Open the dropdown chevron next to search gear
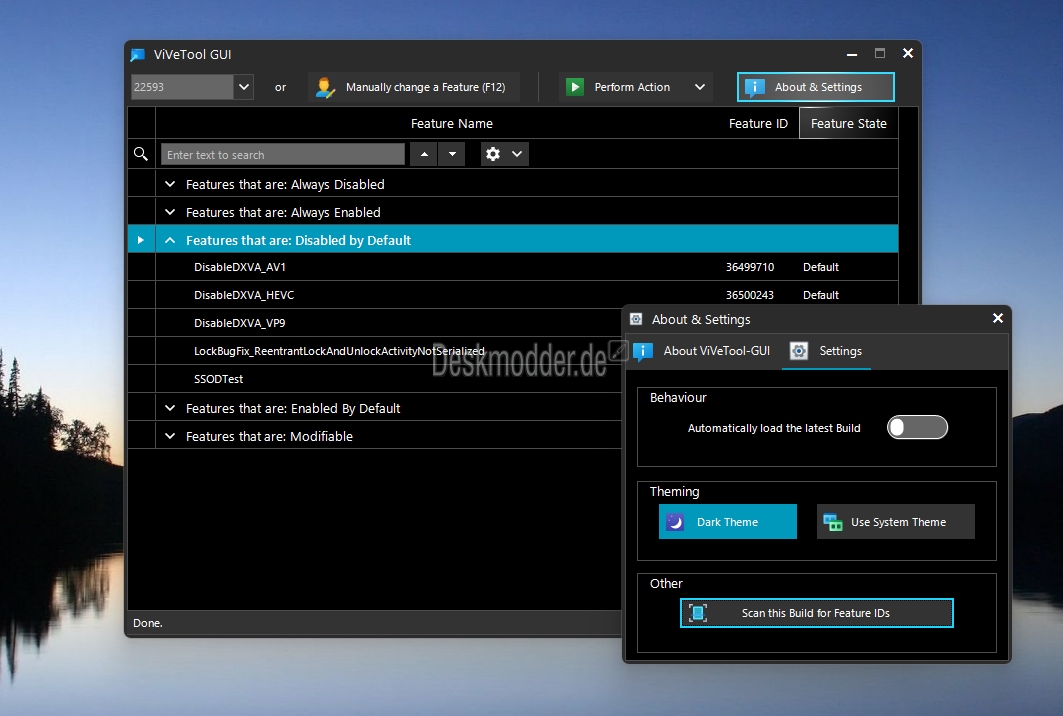This screenshot has width=1063, height=716. pos(517,154)
